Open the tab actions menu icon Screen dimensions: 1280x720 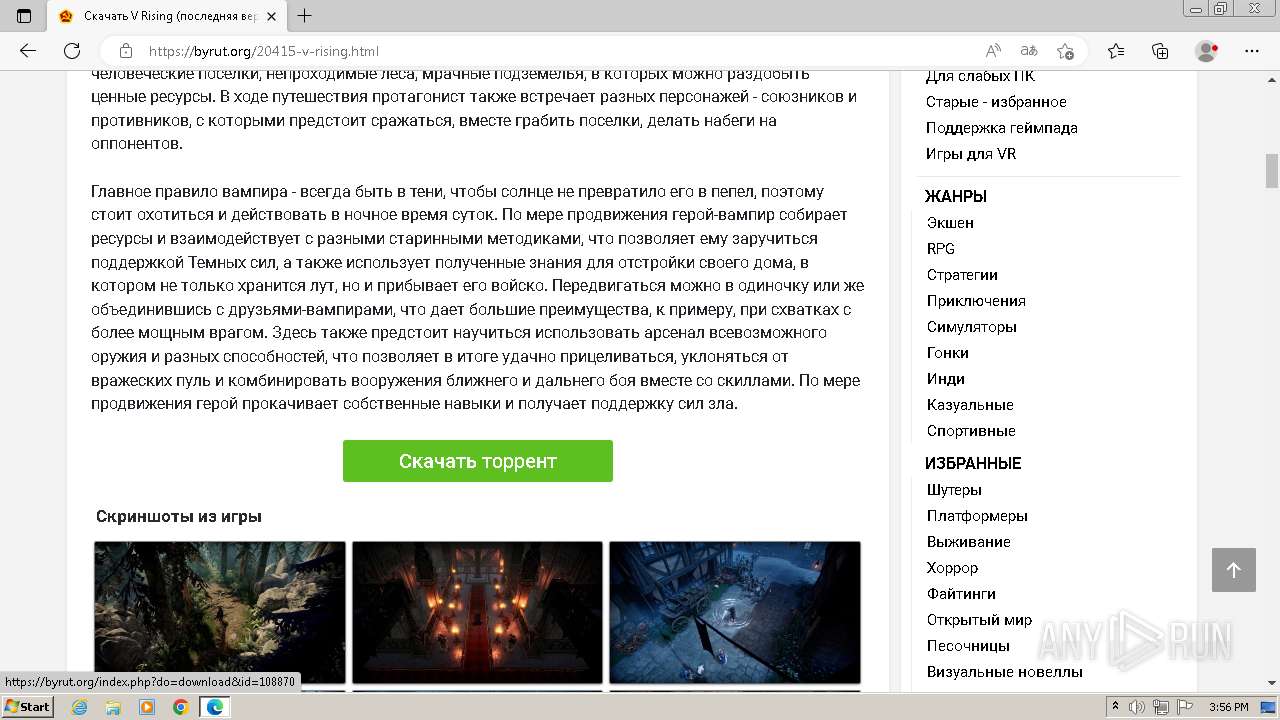coord(24,16)
